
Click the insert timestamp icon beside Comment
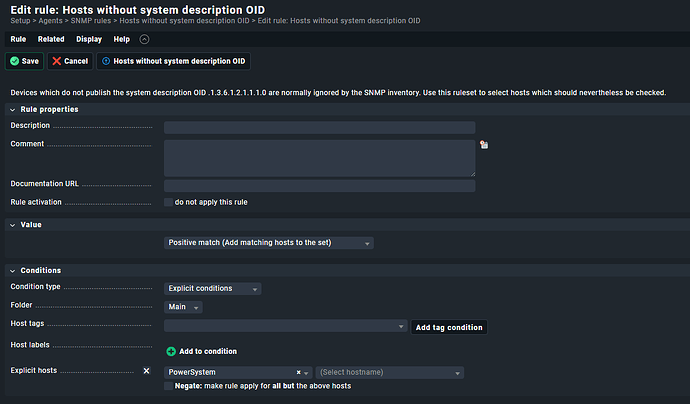pyautogui.click(x=484, y=145)
